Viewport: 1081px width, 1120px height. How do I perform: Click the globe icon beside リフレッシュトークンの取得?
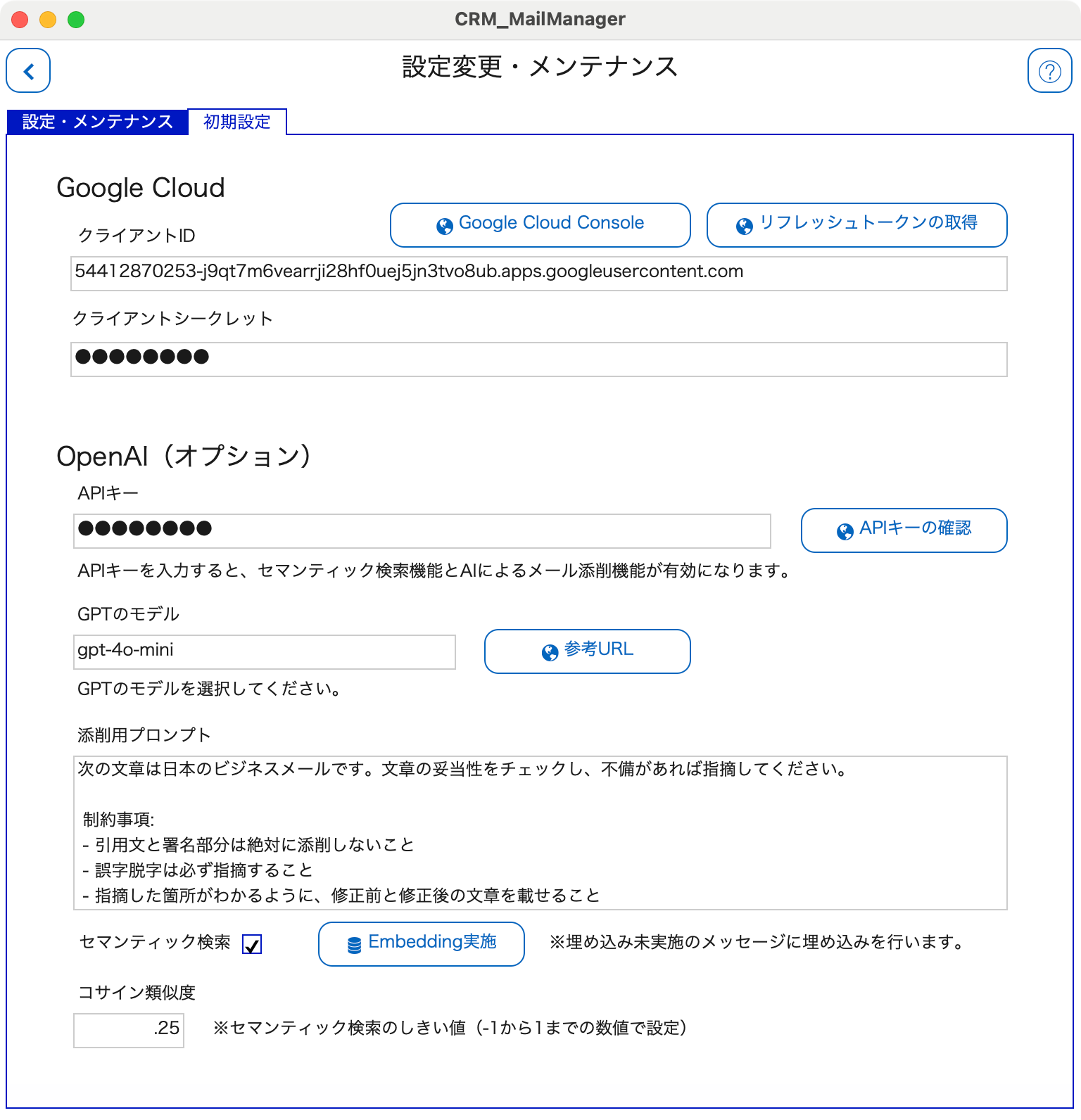click(x=745, y=226)
